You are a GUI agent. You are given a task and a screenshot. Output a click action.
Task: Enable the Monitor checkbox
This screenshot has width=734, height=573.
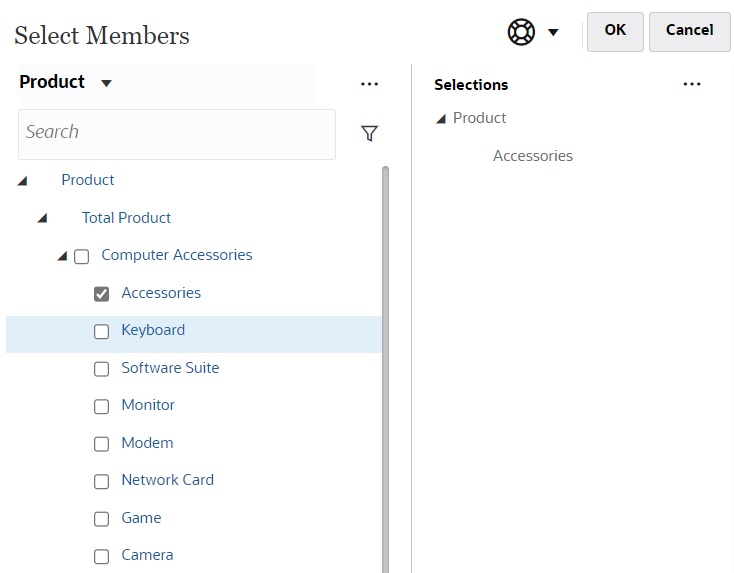pyautogui.click(x=101, y=406)
